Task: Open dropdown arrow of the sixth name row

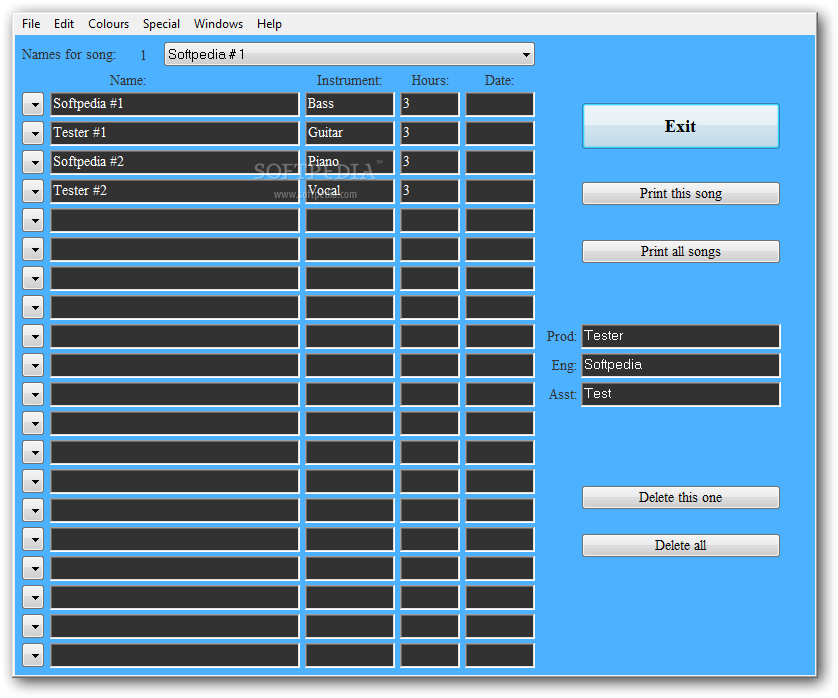Action: pos(33,249)
